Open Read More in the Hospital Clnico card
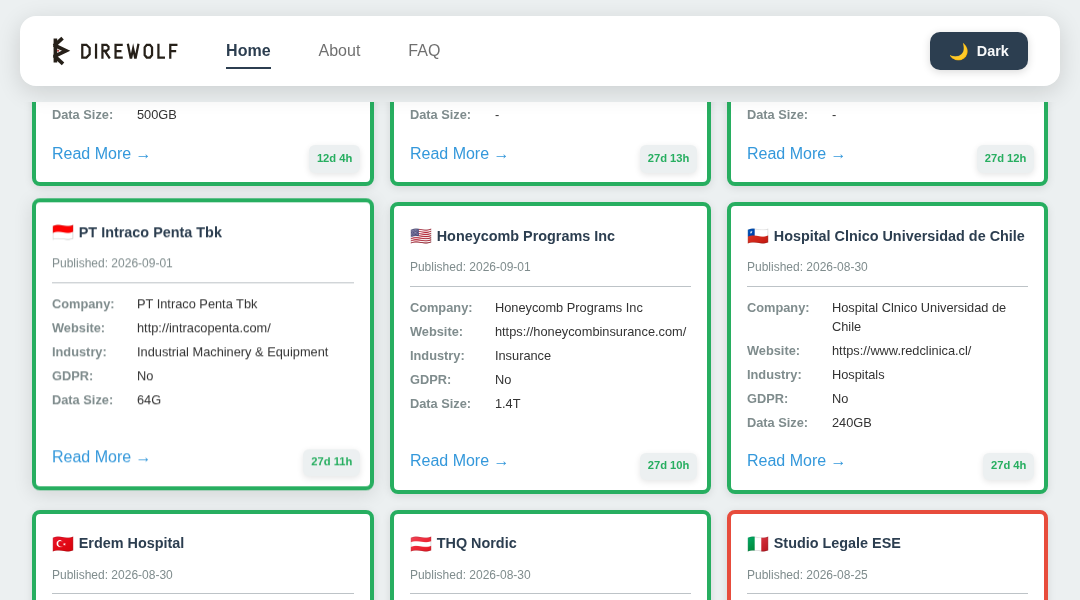This screenshot has width=1080, height=600. click(796, 461)
